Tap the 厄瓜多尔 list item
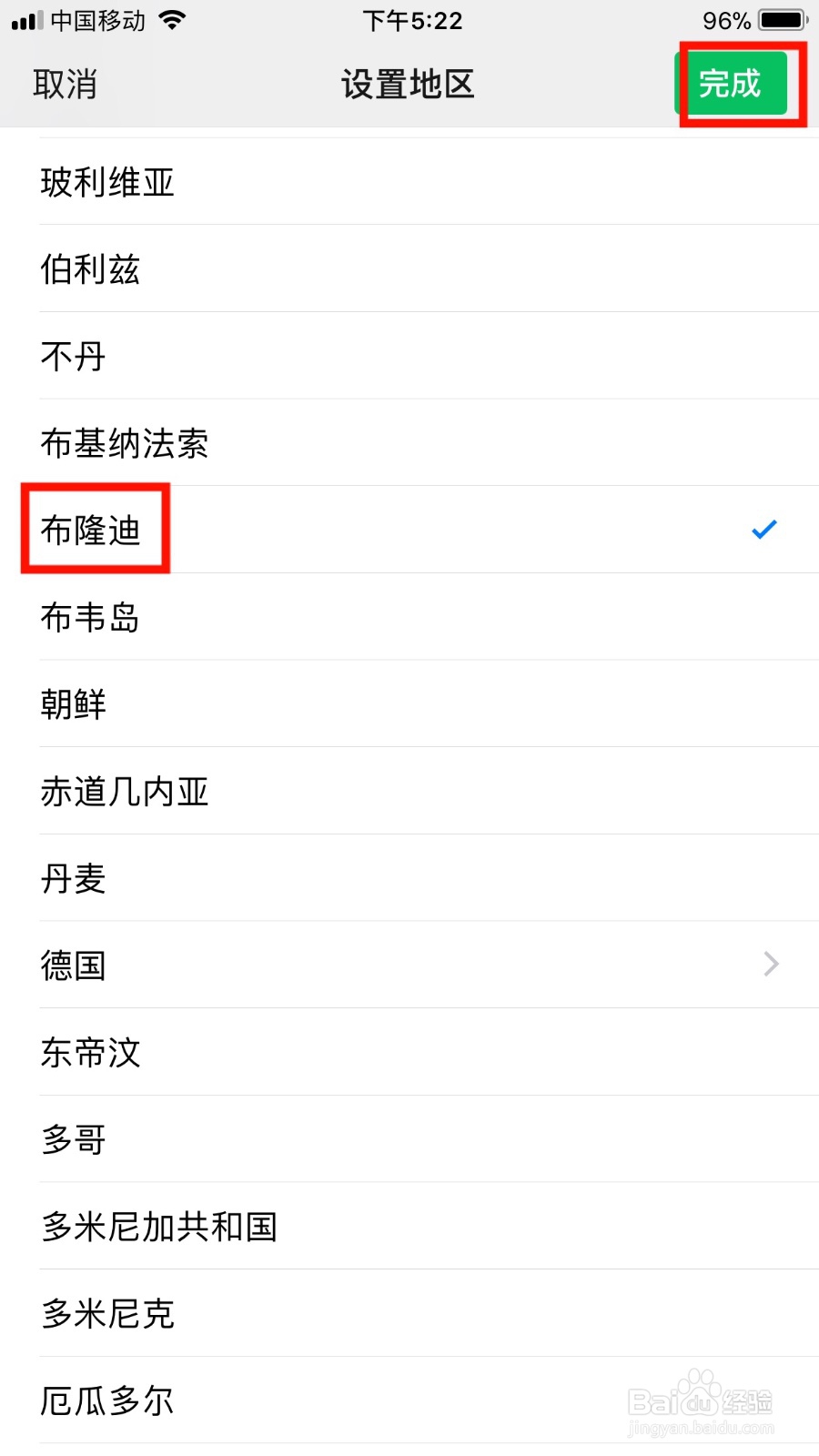The height and width of the screenshot is (1456, 819). pyautogui.click(x=409, y=1400)
